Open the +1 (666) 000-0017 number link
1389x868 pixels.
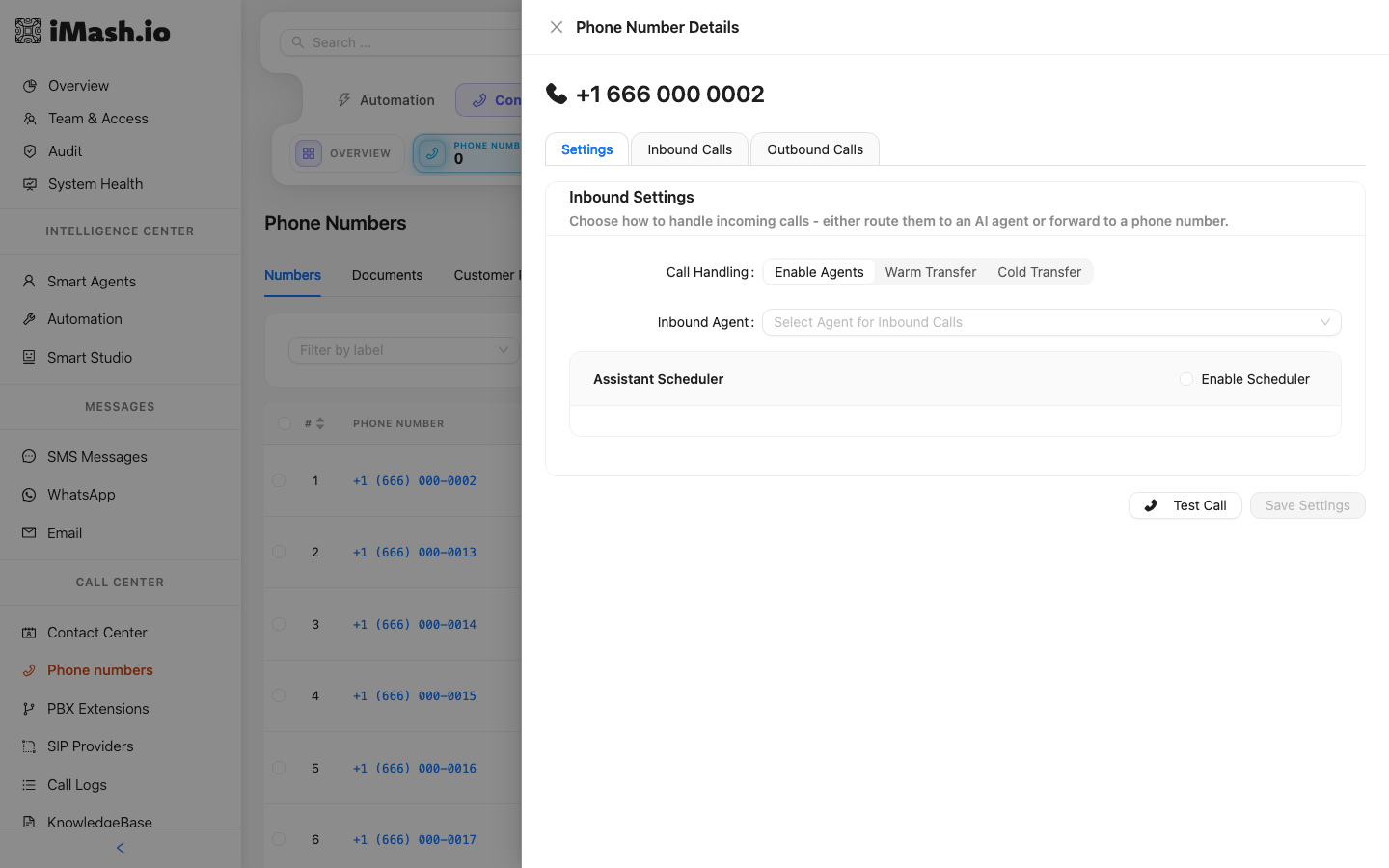point(415,839)
